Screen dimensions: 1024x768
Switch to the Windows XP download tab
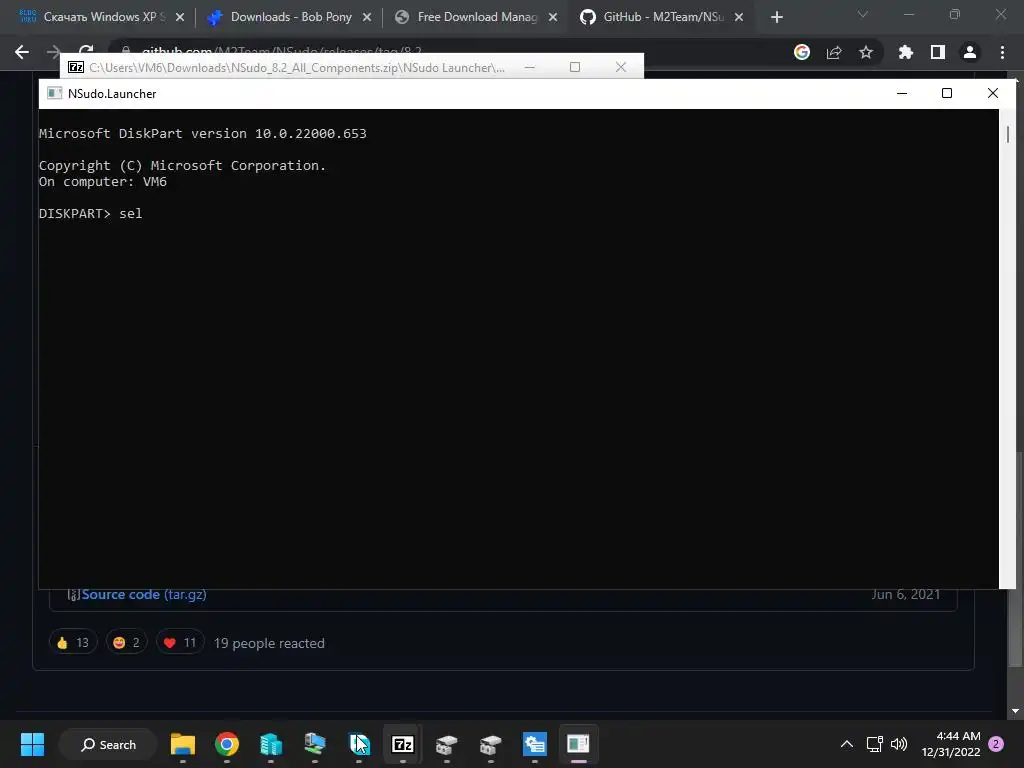coord(91,17)
